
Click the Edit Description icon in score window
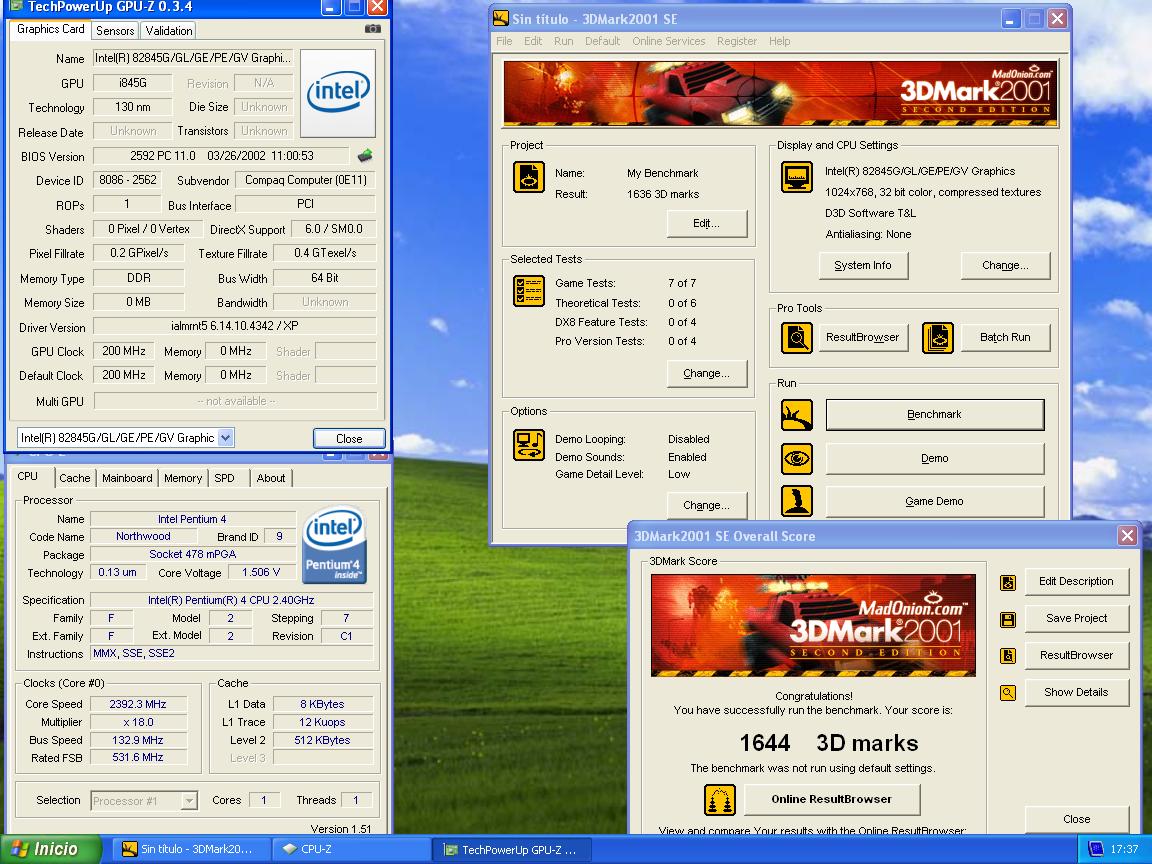[1008, 583]
